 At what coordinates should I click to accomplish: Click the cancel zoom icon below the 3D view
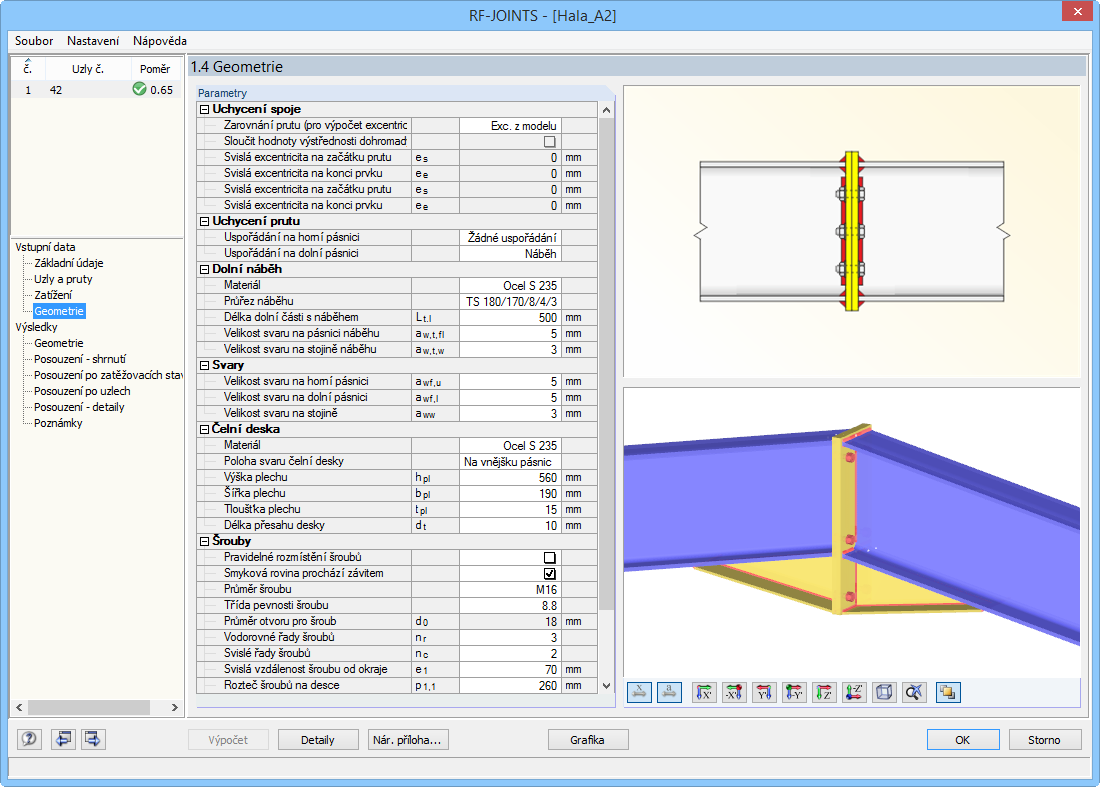click(913, 692)
